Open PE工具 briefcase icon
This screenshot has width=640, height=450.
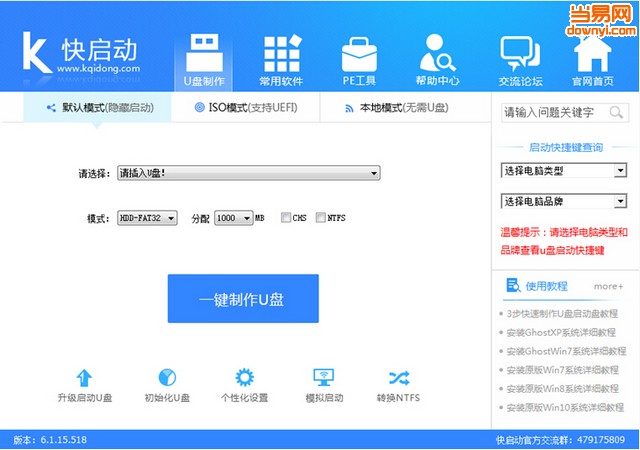coord(359,55)
